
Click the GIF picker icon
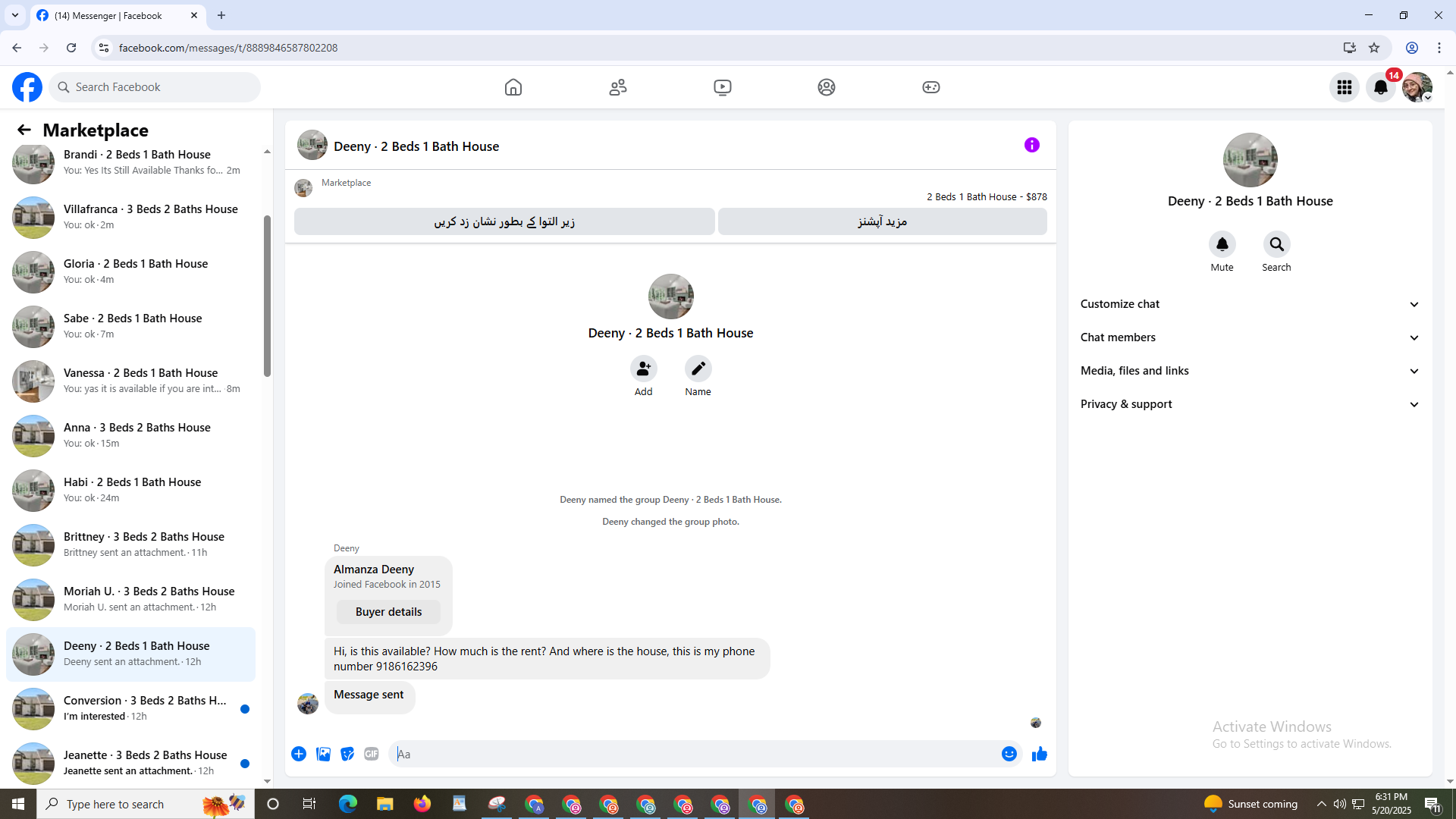371,754
